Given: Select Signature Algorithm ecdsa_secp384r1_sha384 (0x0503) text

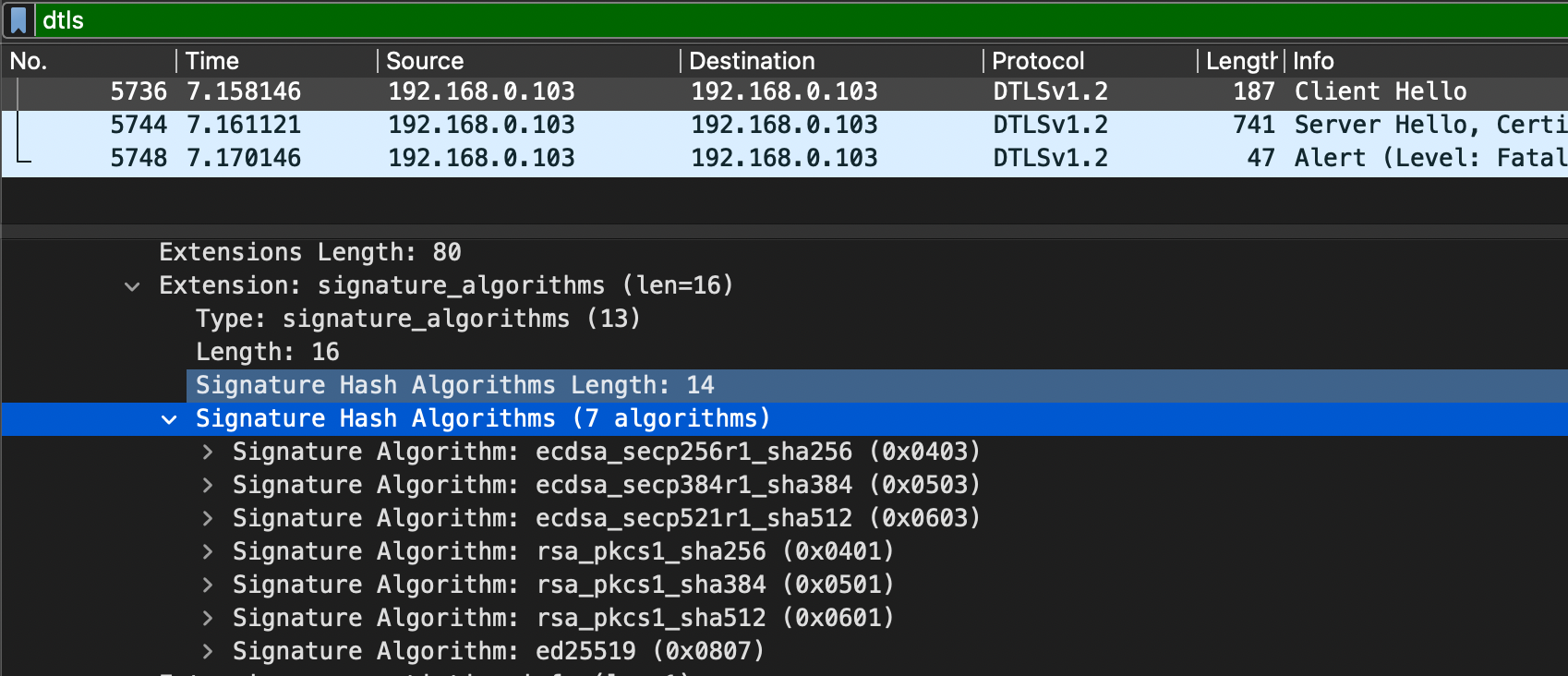Looking at the screenshot, I should [x=606, y=485].
